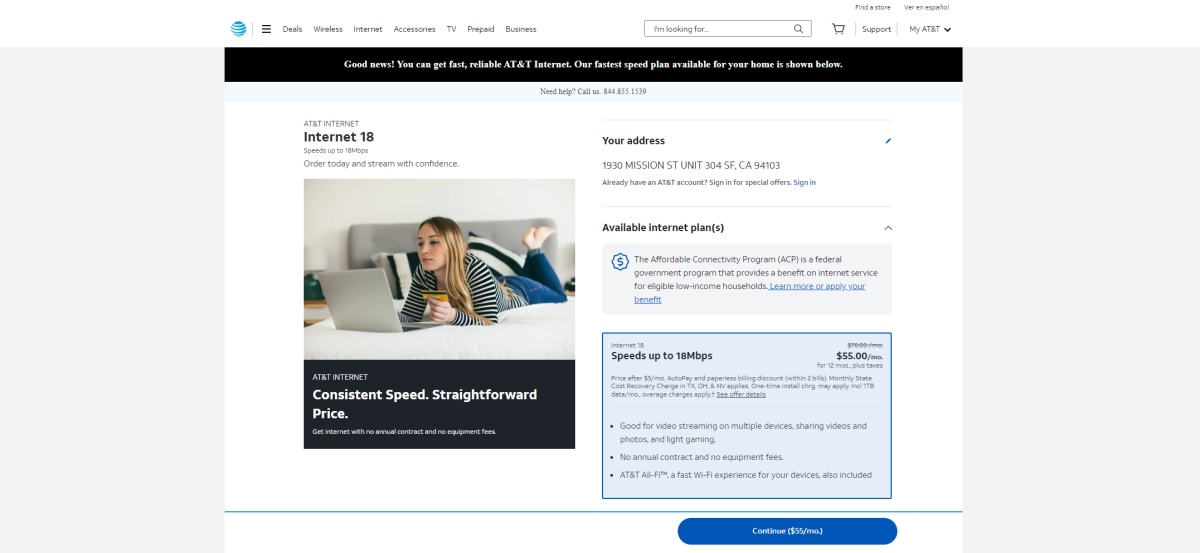
Task: Click Continue ($55/mo.) button
Action: click(x=787, y=531)
